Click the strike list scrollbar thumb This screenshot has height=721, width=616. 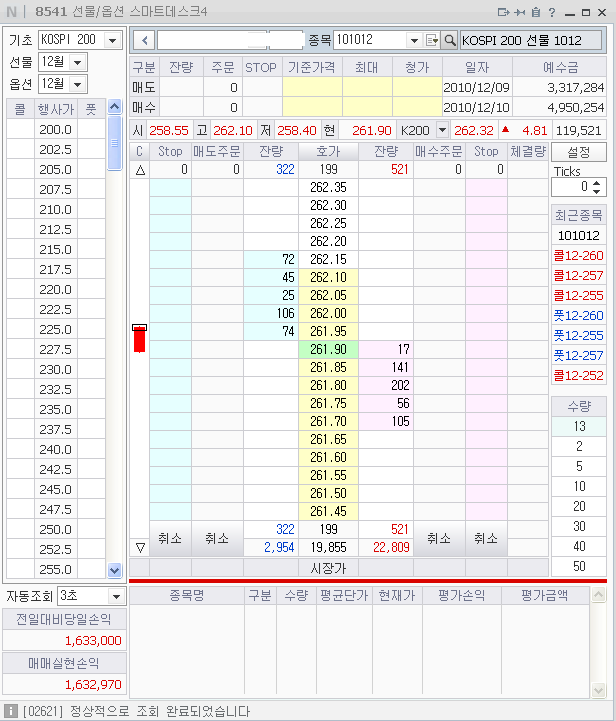pos(114,143)
